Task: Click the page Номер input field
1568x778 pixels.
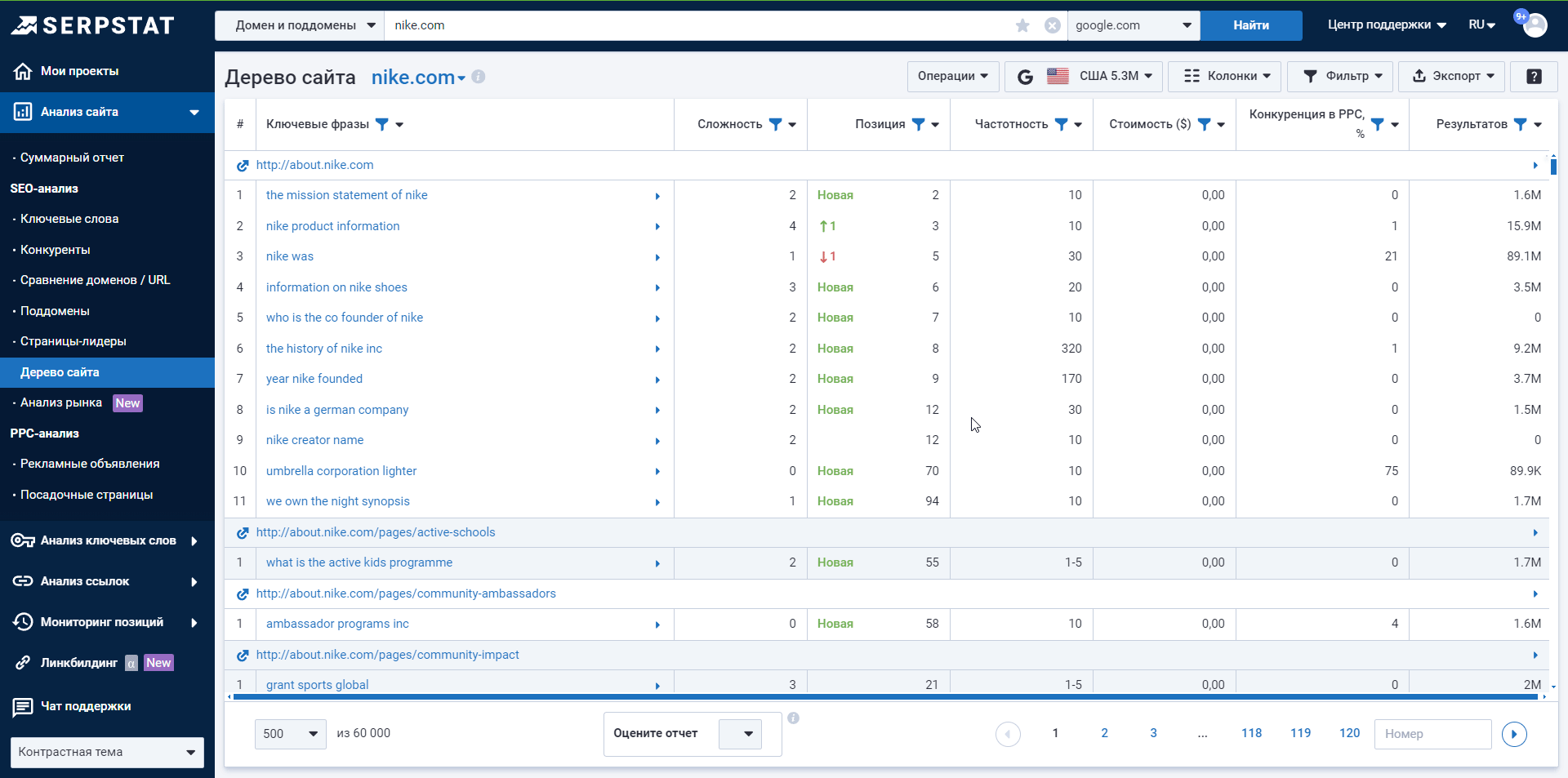Action: tap(1432, 734)
